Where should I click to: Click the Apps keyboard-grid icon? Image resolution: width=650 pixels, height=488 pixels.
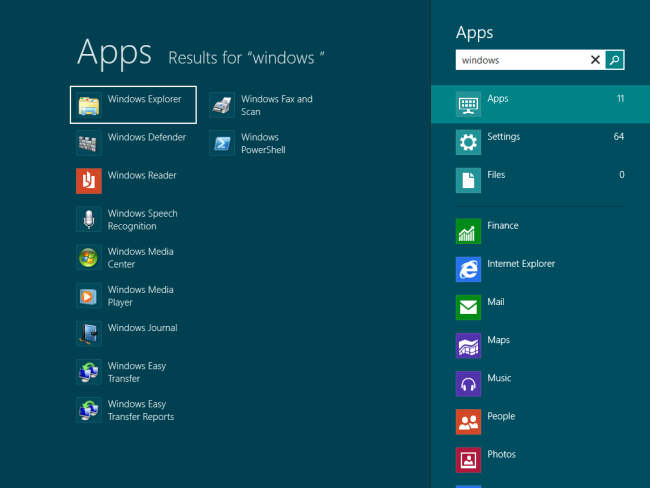pyautogui.click(x=468, y=104)
